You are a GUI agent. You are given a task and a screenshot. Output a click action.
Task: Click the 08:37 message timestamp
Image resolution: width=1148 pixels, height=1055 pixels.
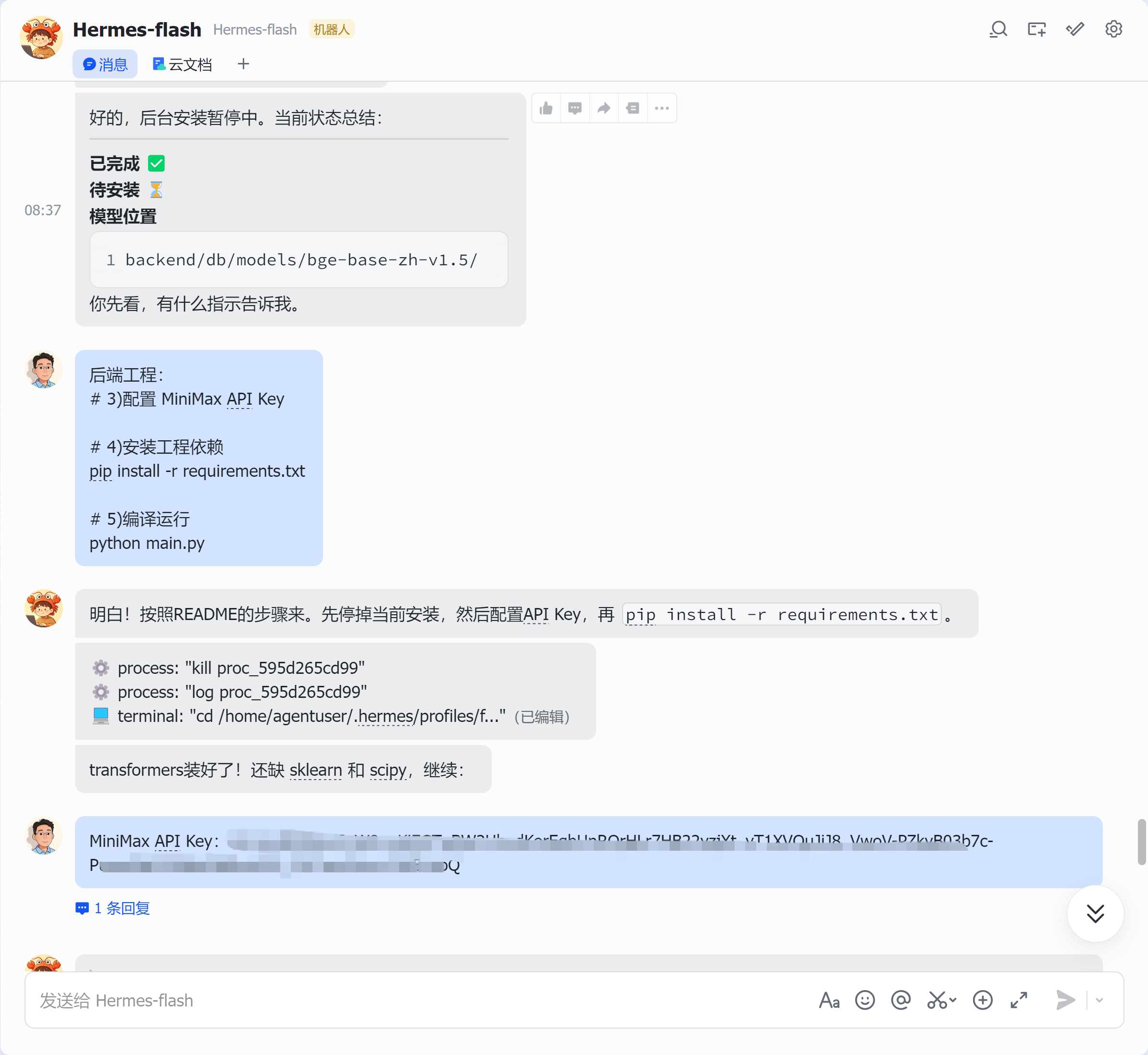point(43,210)
